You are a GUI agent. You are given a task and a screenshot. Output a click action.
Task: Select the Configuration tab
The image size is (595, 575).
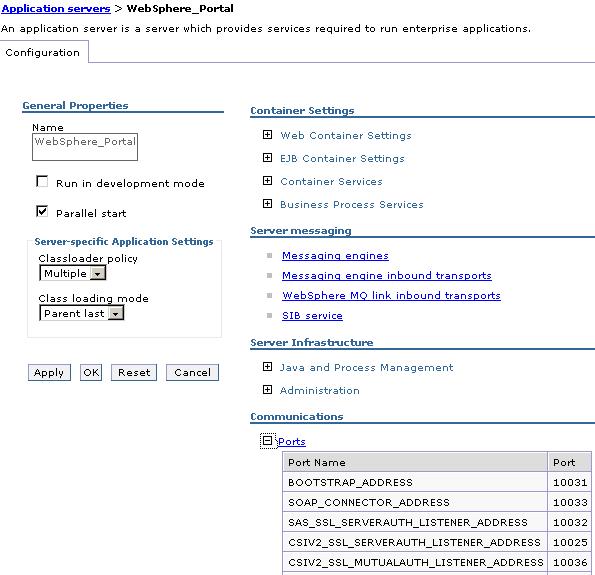(x=42, y=52)
